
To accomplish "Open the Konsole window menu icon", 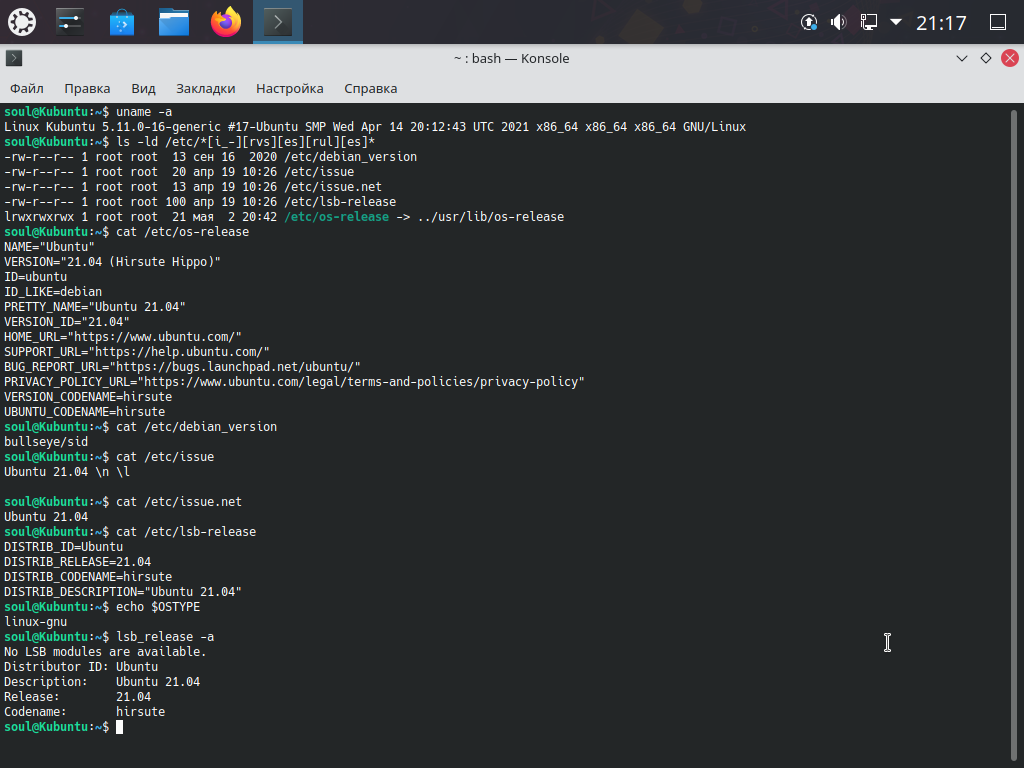I will pyautogui.click(x=14, y=58).
